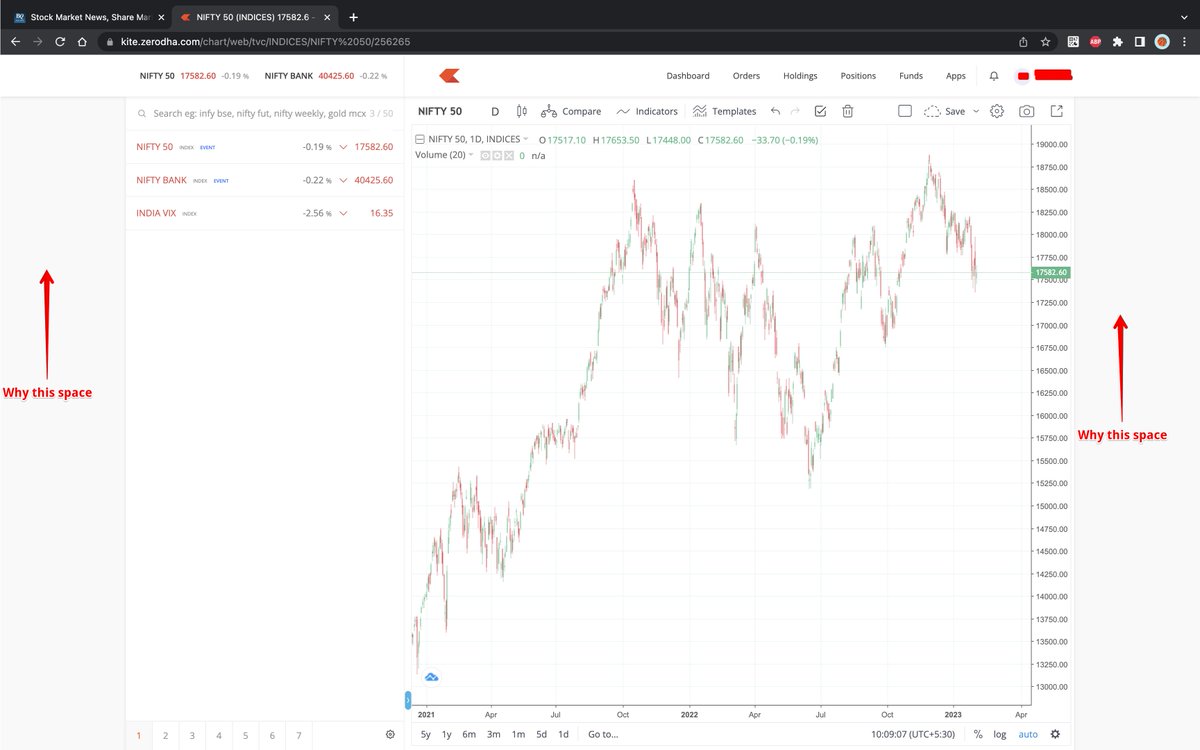Set chart range to 3m
The width and height of the screenshot is (1200, 750).
pos(494,734)
